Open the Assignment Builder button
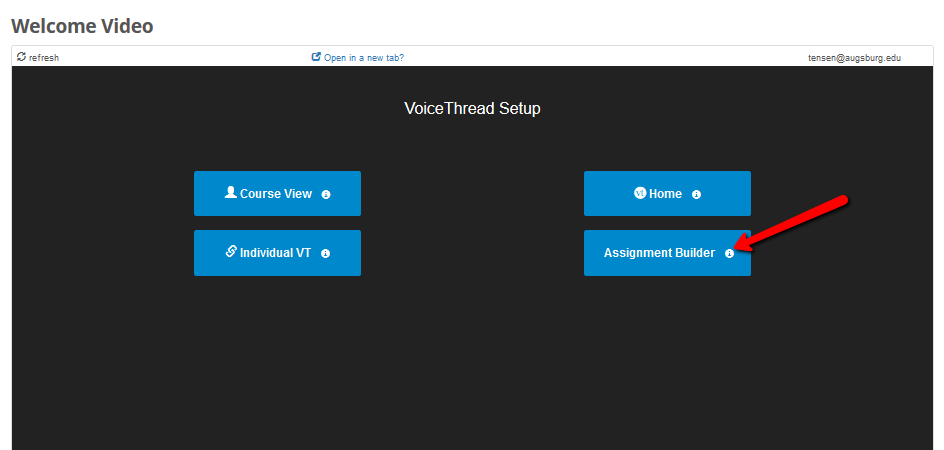This screenshot has height=450, width=944. (x=667, y=252)
